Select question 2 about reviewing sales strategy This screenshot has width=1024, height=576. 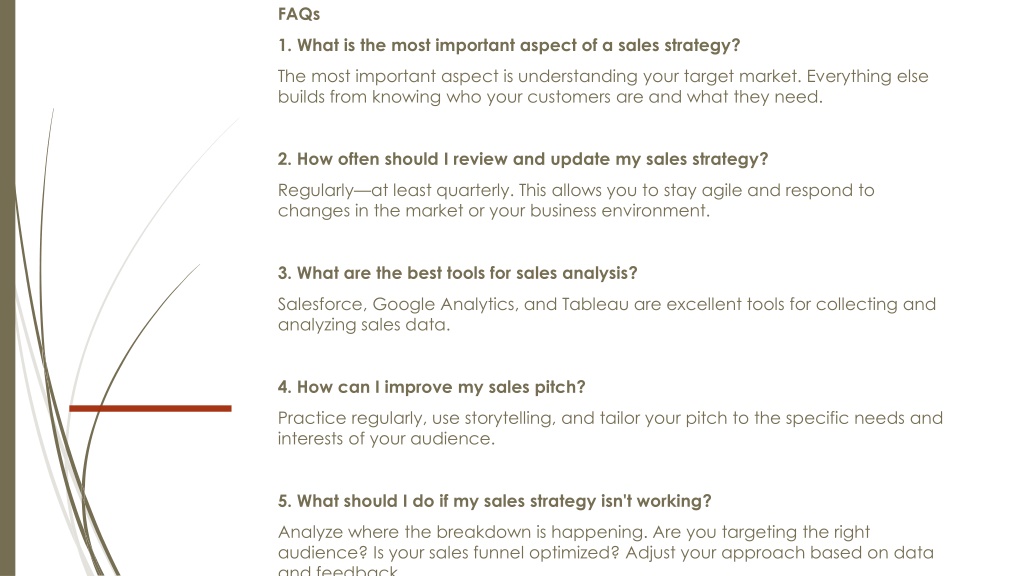pyautogui.click(x=522, y=159)
